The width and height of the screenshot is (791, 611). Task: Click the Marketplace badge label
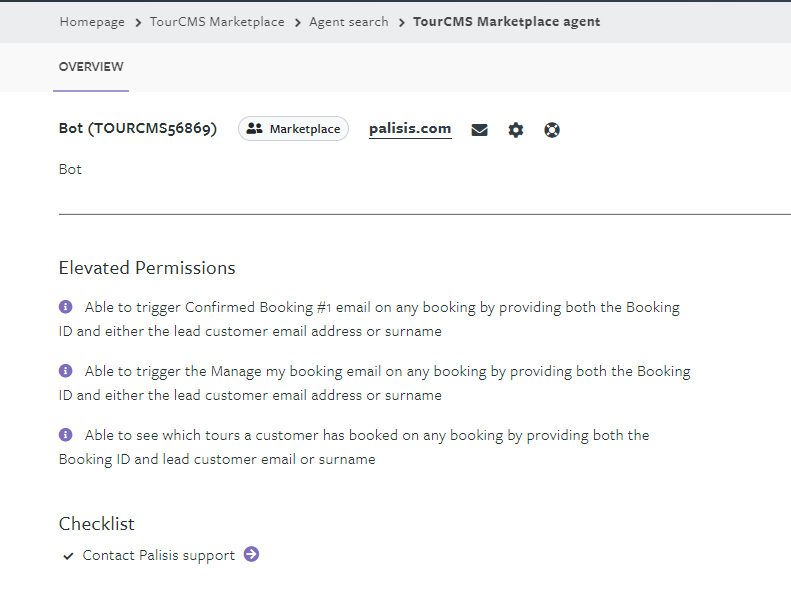coord(304,129)
